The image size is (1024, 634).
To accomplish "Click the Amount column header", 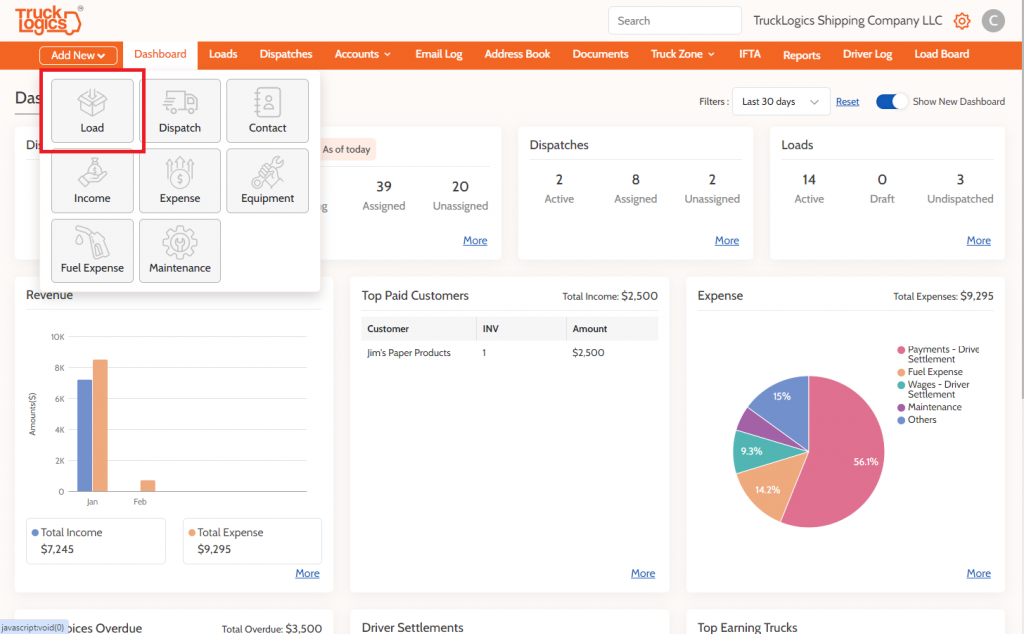I will pos(612,329).
